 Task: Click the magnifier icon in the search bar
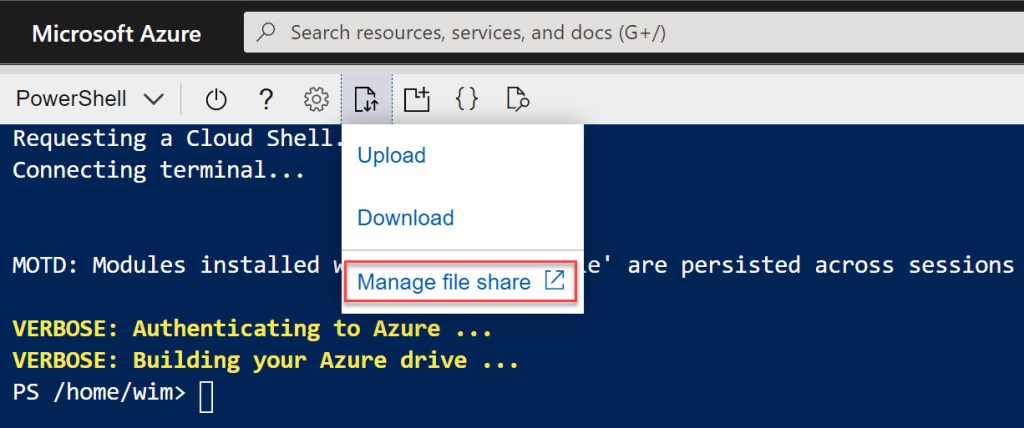click(267, 33)
